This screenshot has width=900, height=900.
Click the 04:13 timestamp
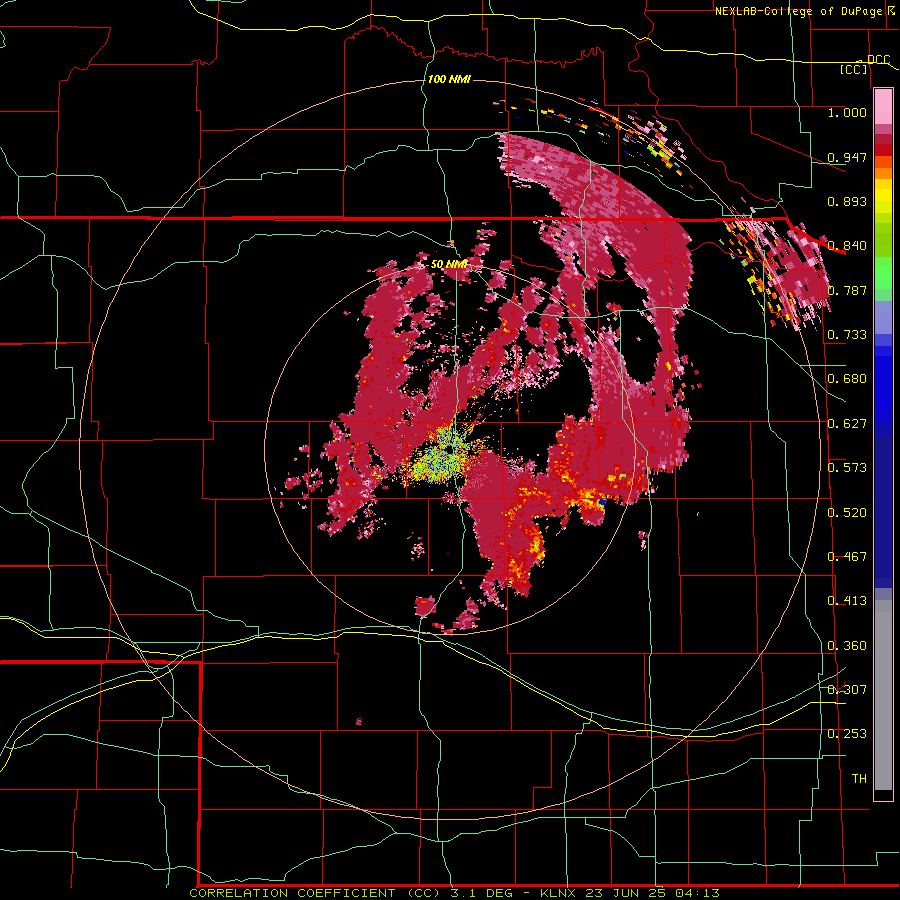pos(697,893)
